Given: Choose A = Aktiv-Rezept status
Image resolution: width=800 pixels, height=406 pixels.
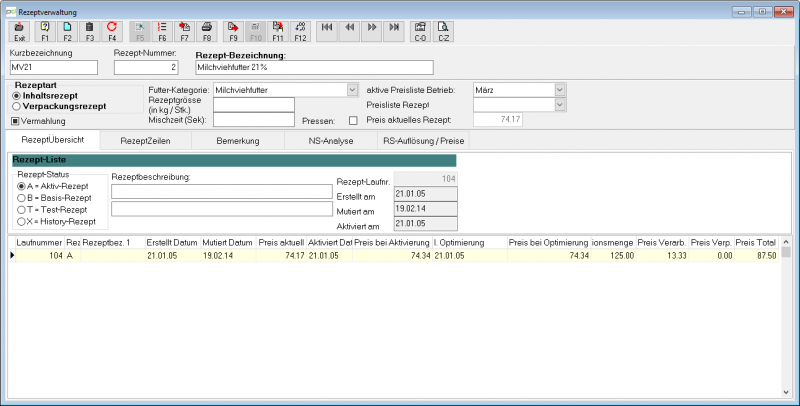Looking at the screenshot, I should 21,187.
